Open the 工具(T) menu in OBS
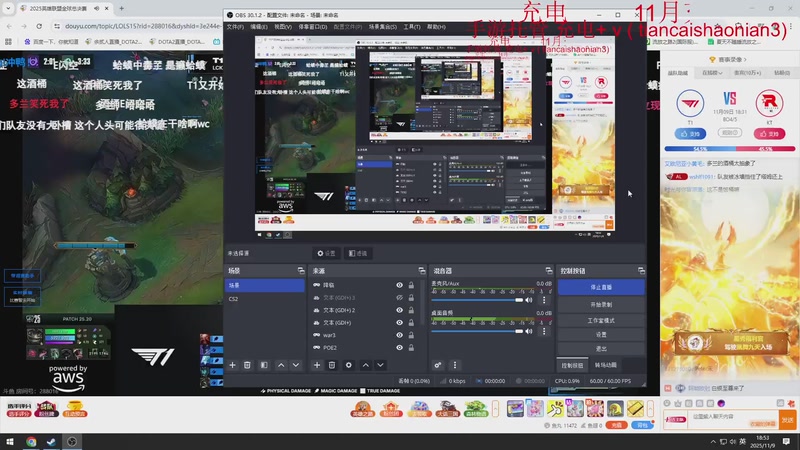Screen dimensions: 800x450 pos(412,27)
